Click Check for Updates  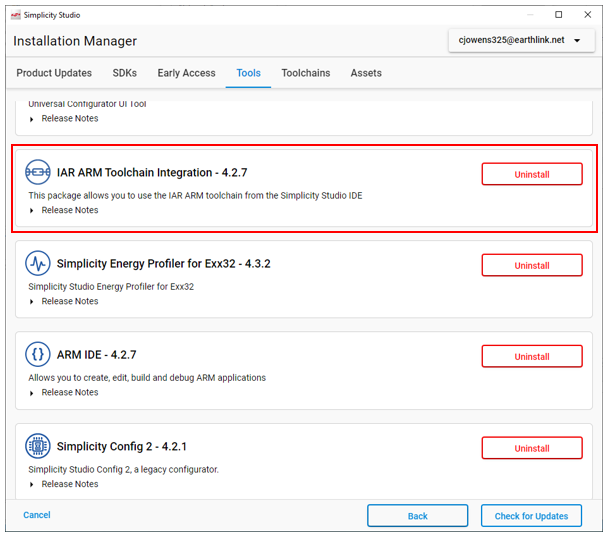pos(531,516)
